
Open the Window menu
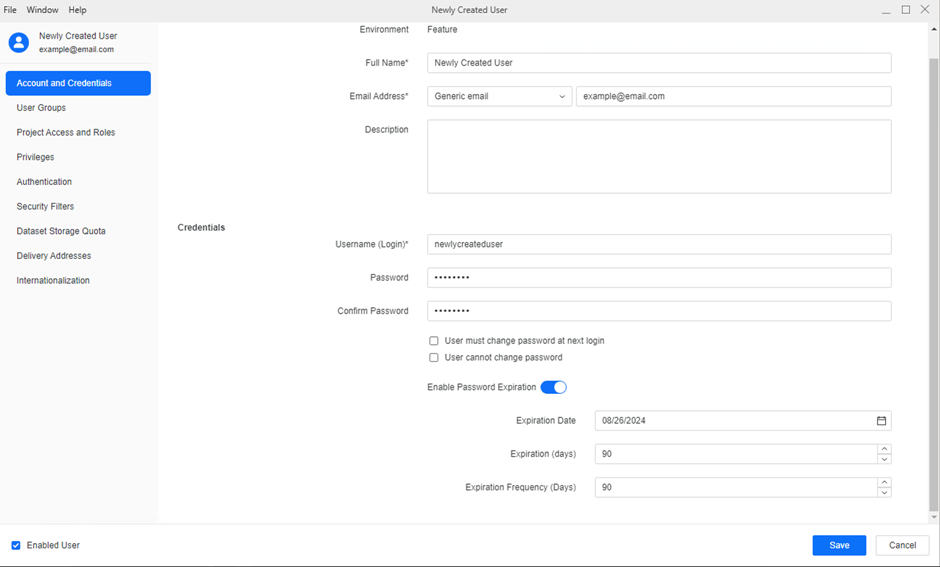click(42, 10)
